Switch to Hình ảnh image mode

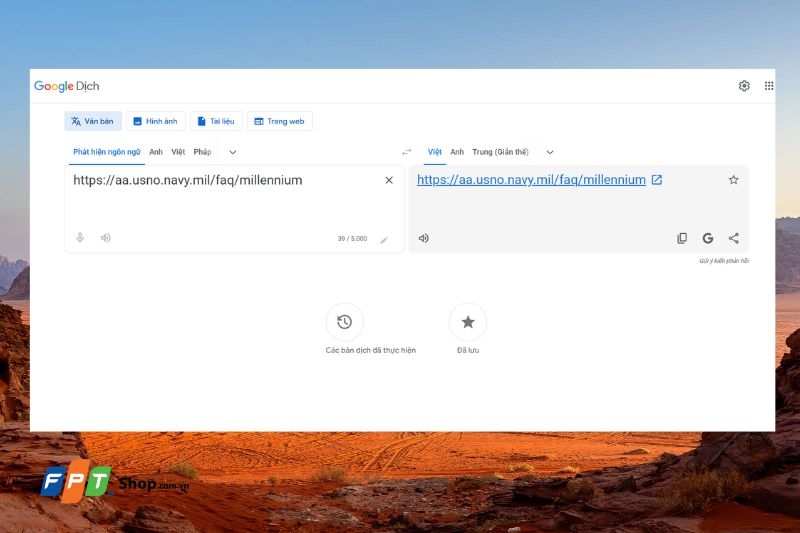pyautogui.click(x=156, y=121)
